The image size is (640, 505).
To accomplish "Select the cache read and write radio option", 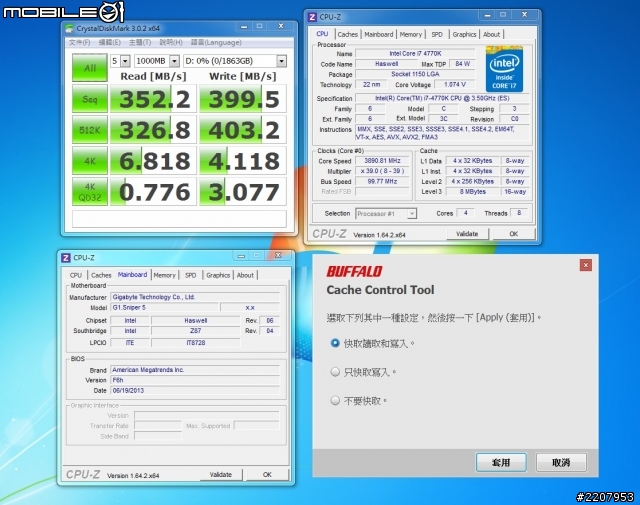I will pyautogui.click(x=335, y=343).
